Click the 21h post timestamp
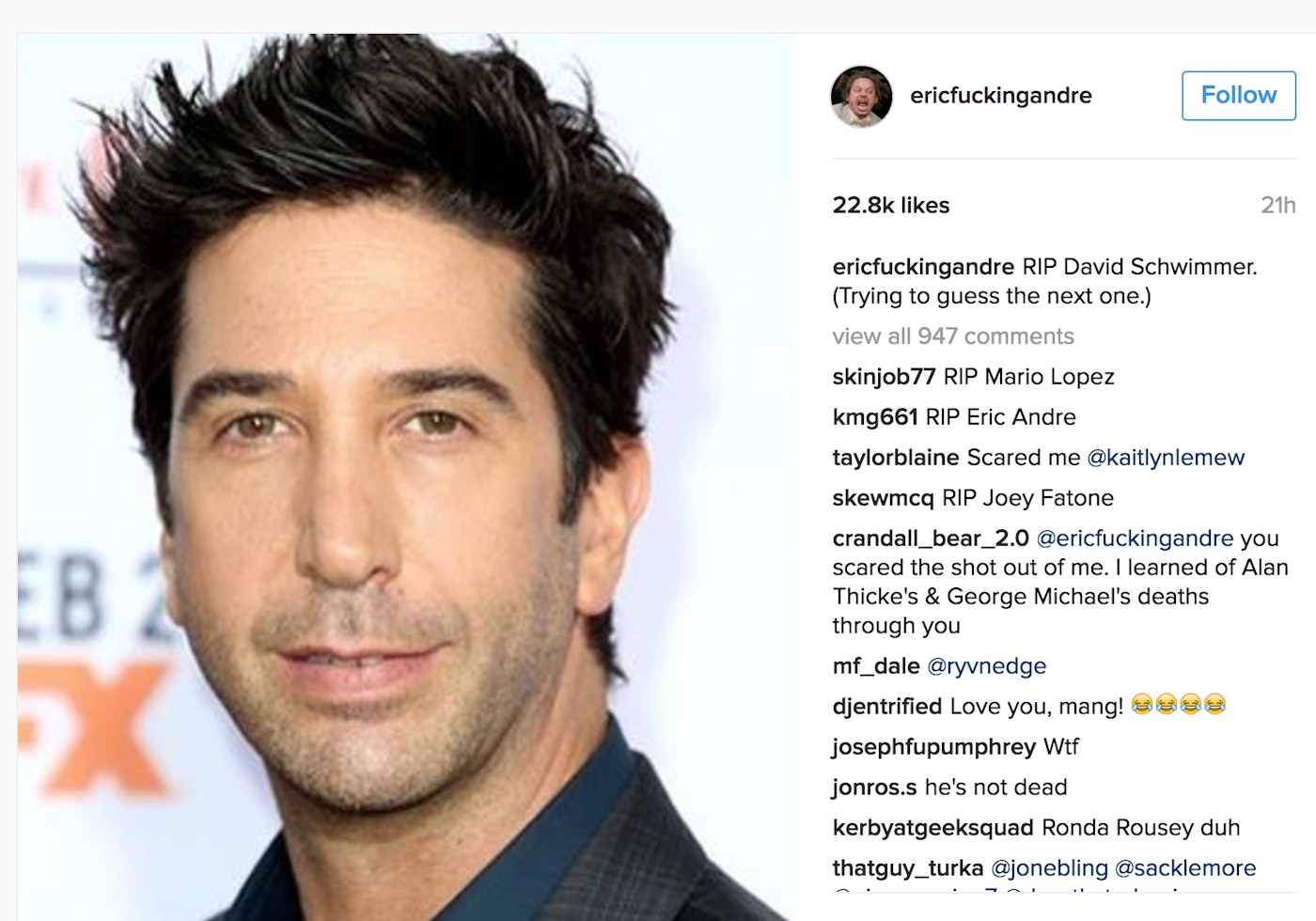 point(1277,205)
